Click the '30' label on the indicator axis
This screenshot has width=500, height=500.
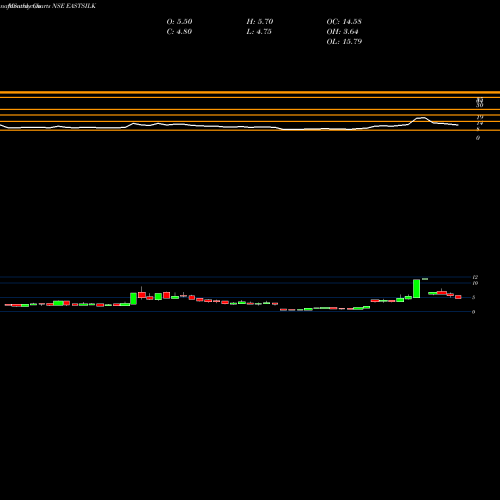pos(479,105)
